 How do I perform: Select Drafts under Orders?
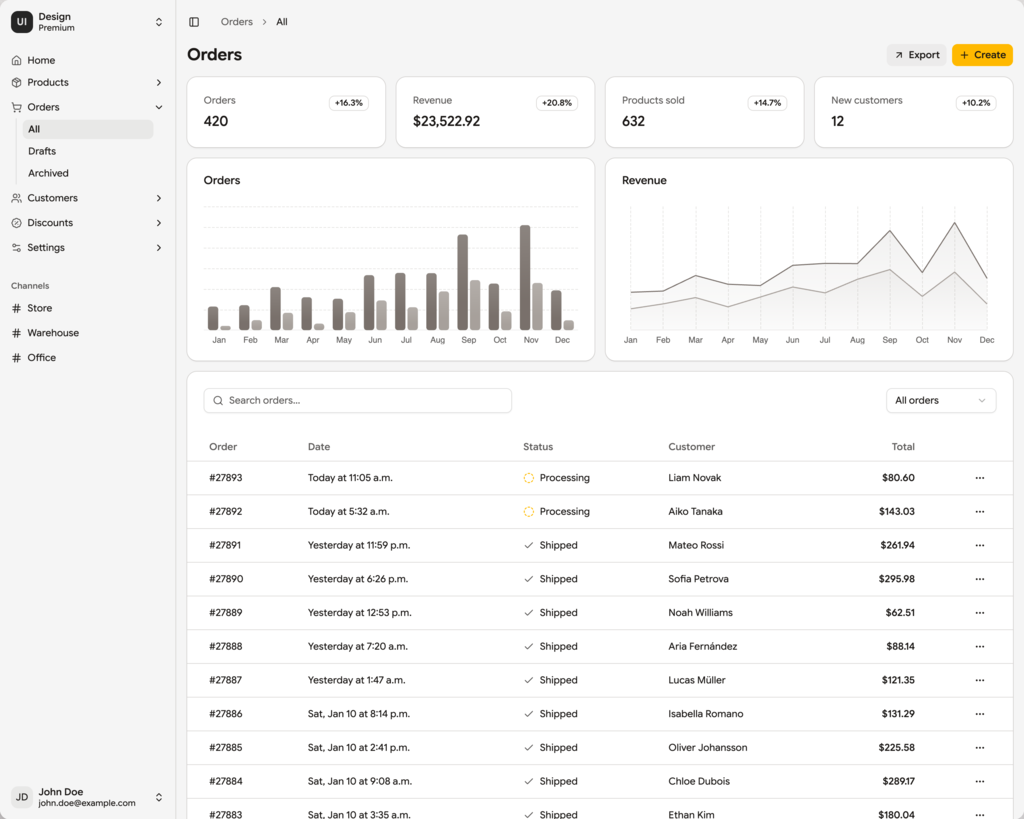pos(42,151)
